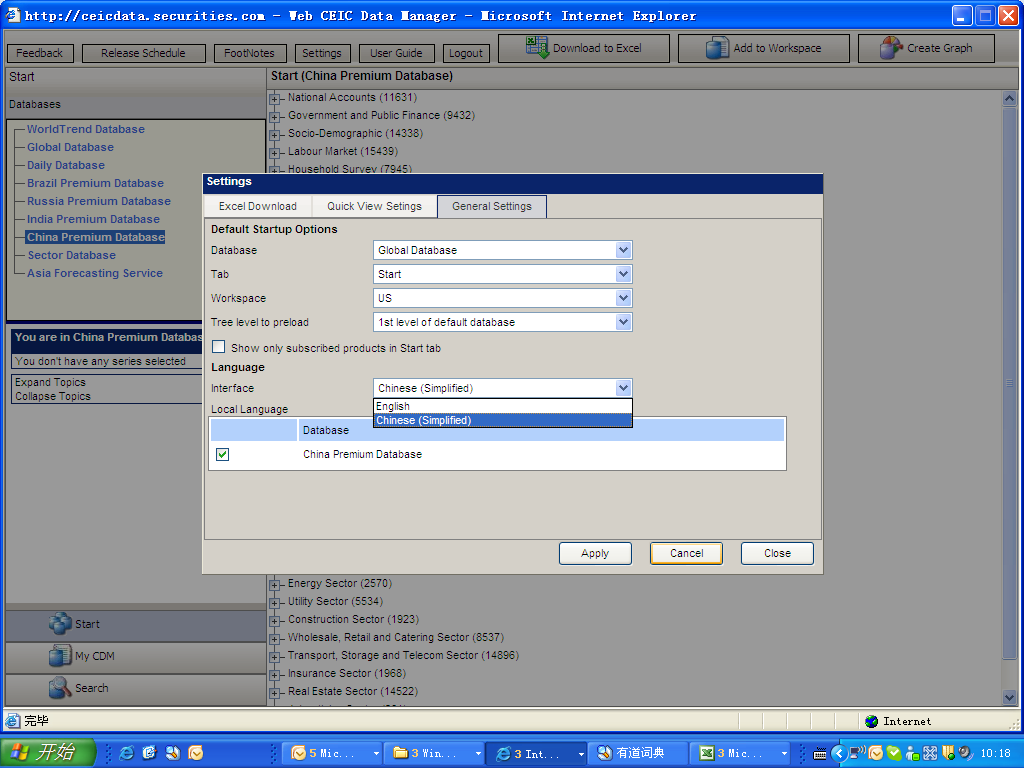Expand the Energy Sector tree node
This screenshot has width=1024, height=768.
coord(275,584)
